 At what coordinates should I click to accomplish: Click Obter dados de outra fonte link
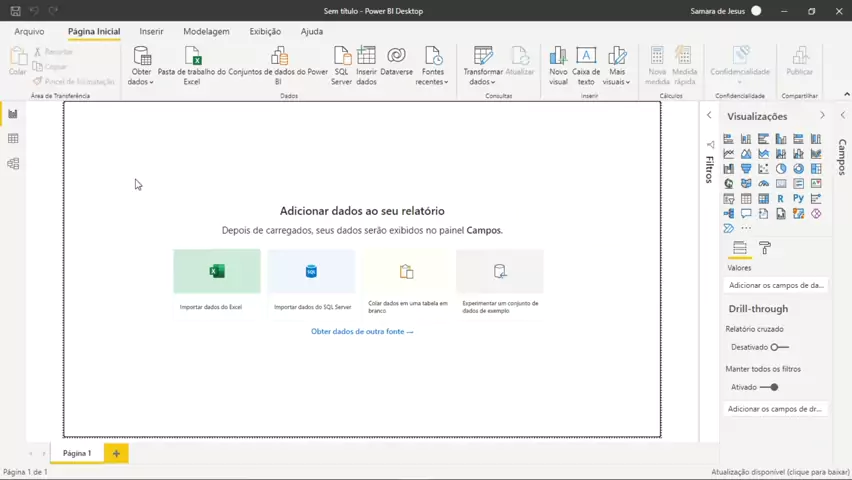coord(362,331)
